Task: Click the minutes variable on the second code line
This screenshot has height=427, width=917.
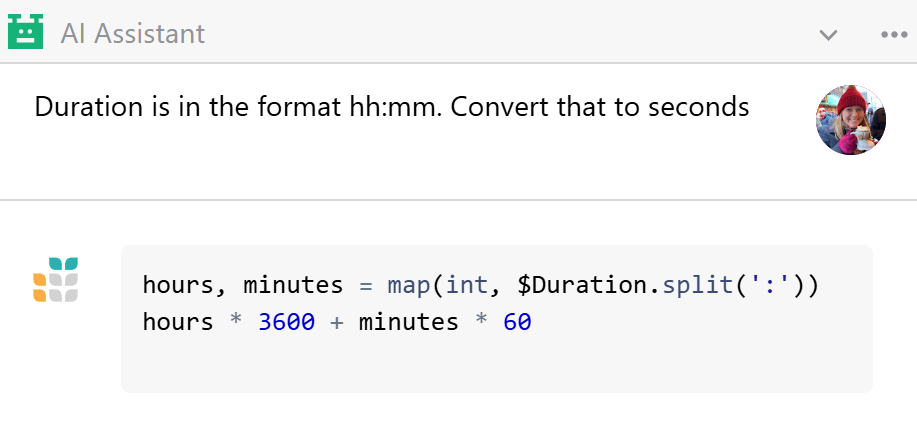Action: tap(409, 322)
